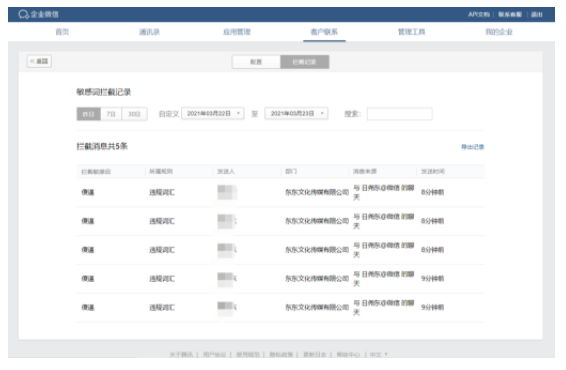The image size is (566, 370).
Task: Select the 拦截记录 toggle tab
Action: 305,62
